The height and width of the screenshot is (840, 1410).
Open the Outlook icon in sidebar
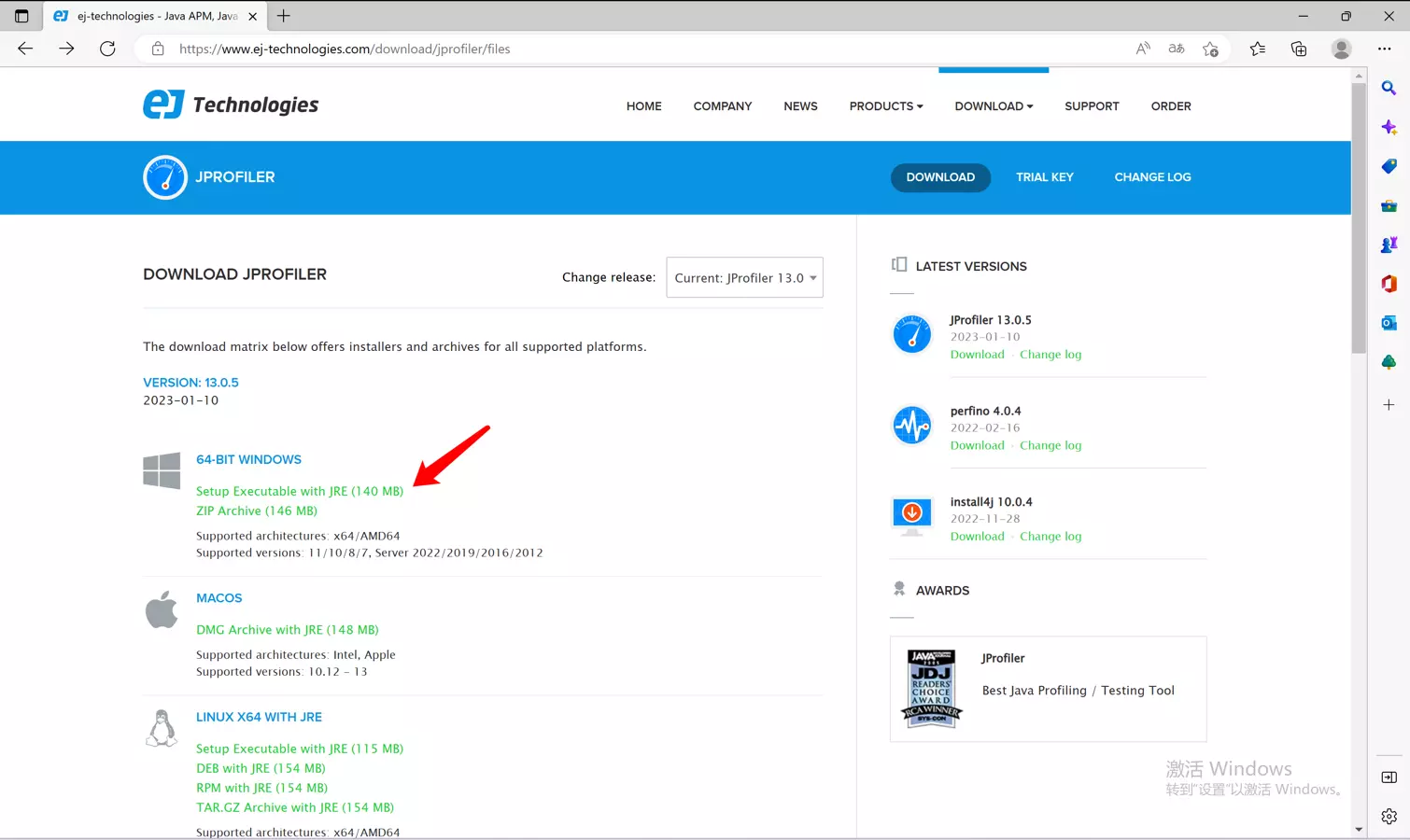point(1389,322)
